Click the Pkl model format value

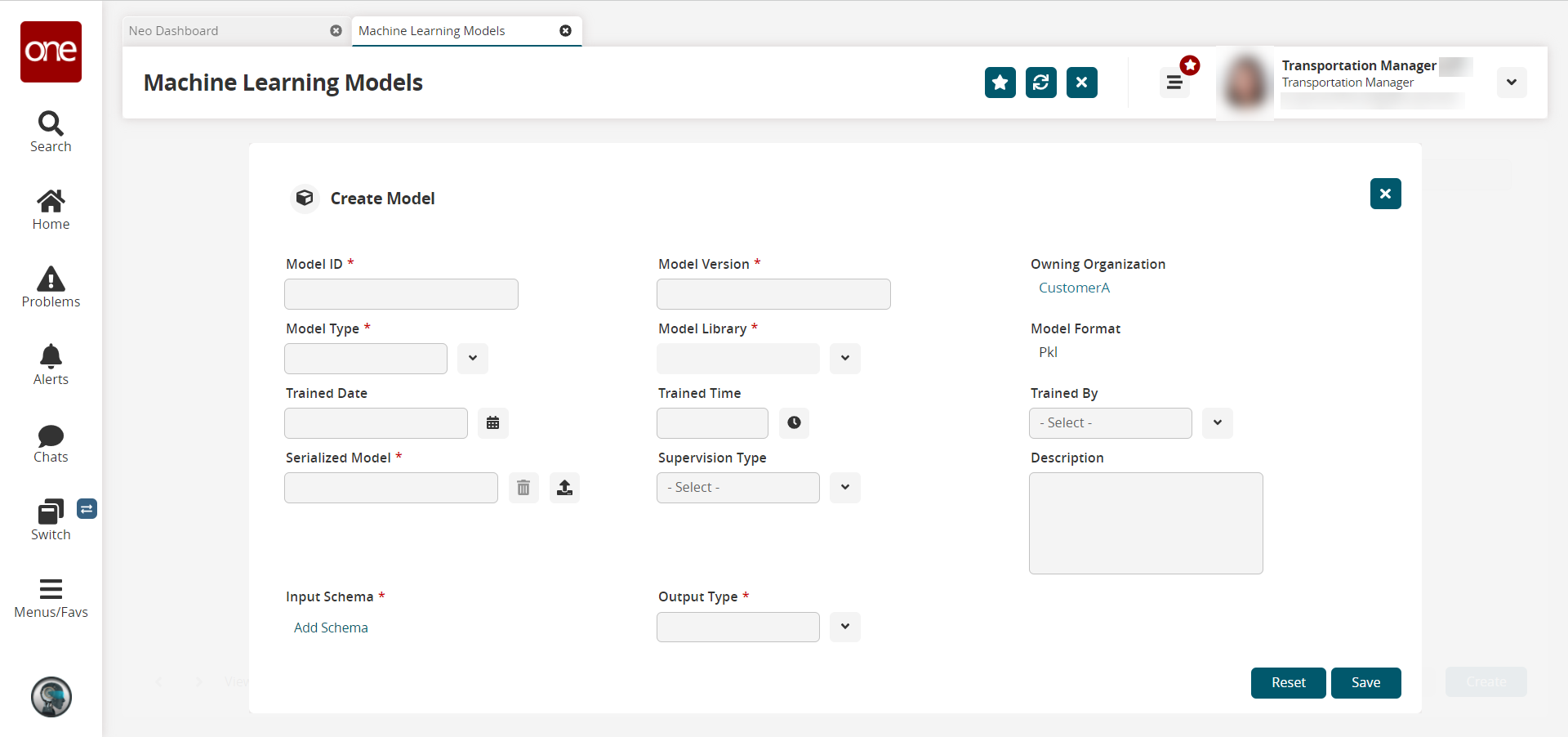1048,352
